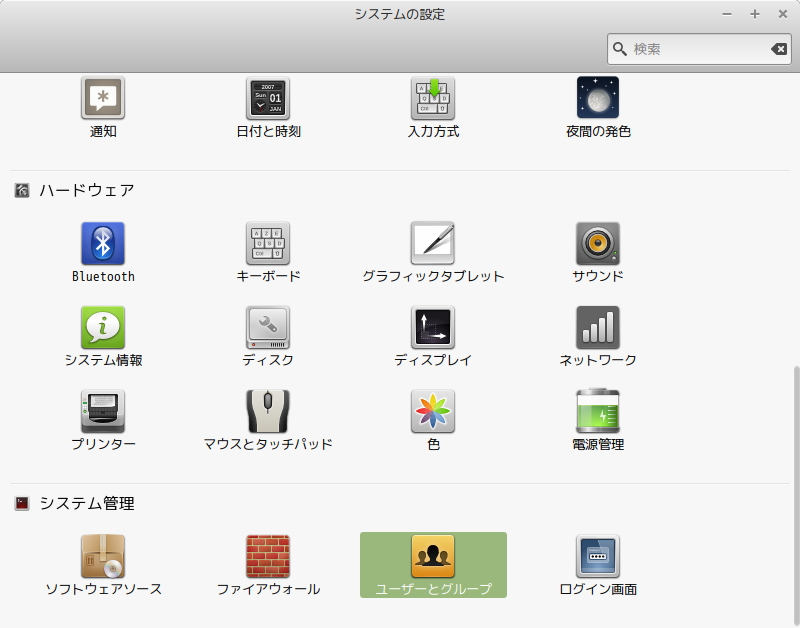Open 夜間の発色 night light settings

coord(598,108)
